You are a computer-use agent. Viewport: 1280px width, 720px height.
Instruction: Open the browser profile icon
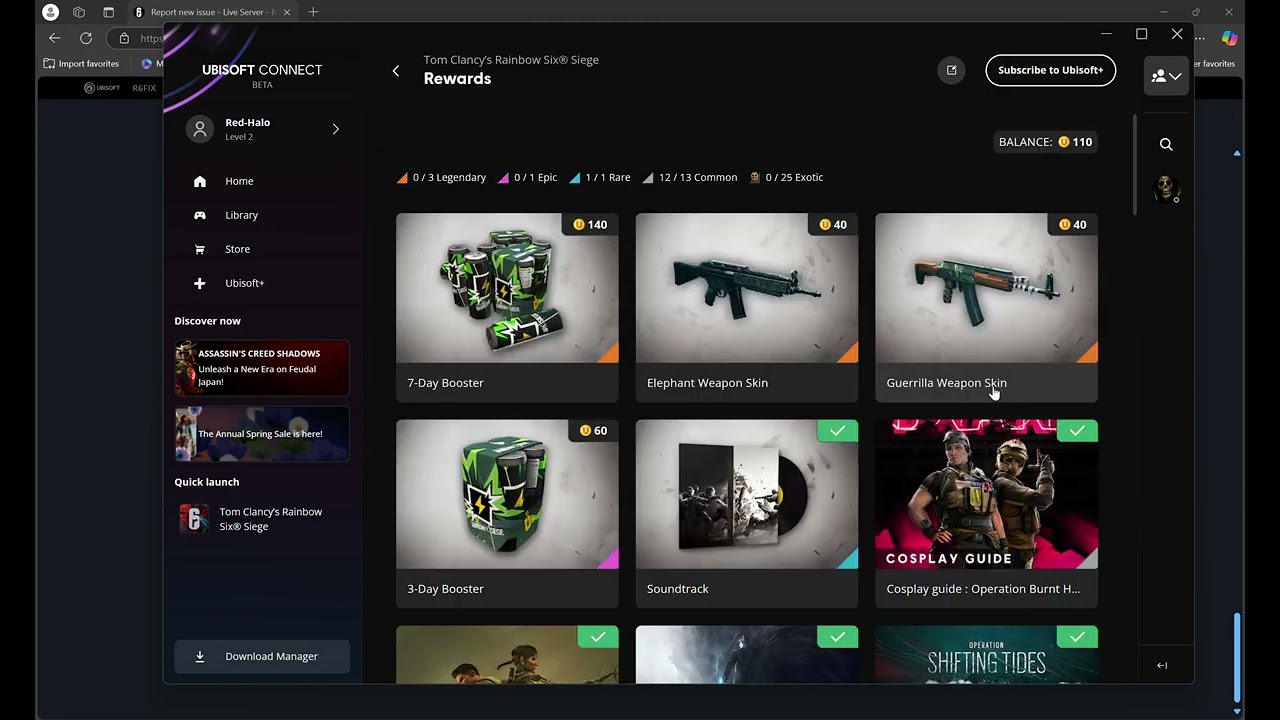coord(50,12)
